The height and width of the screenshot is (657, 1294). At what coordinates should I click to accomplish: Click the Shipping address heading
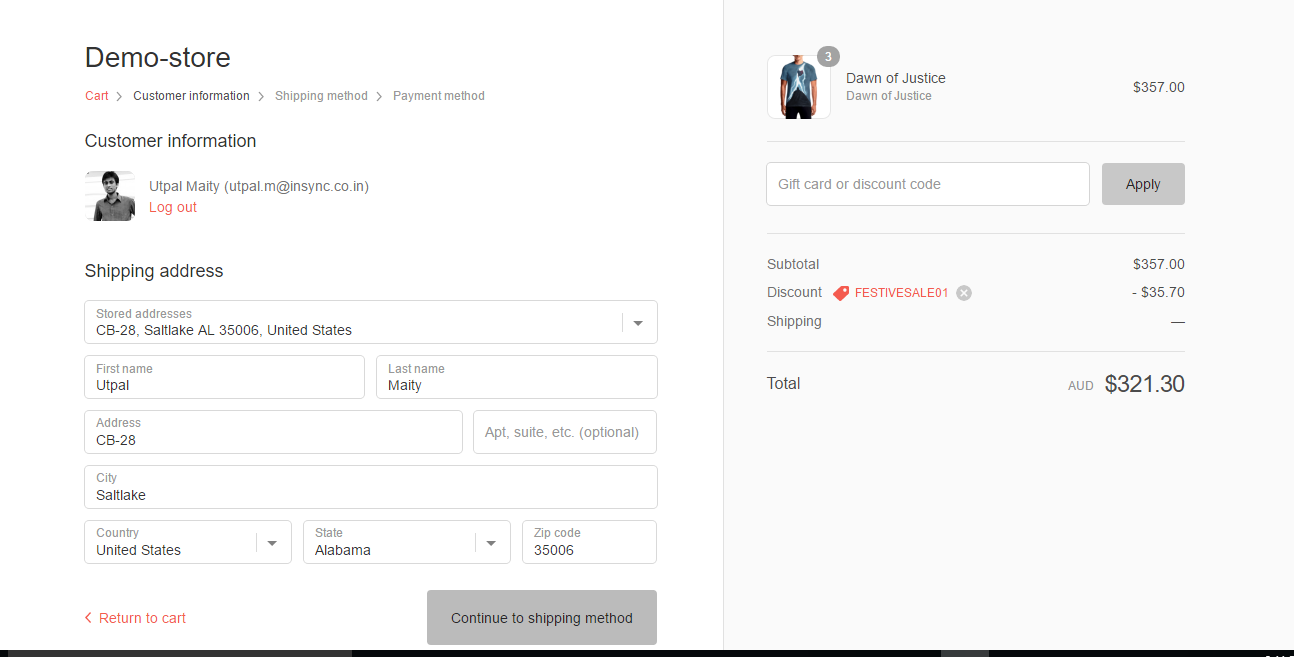(154, 271)
